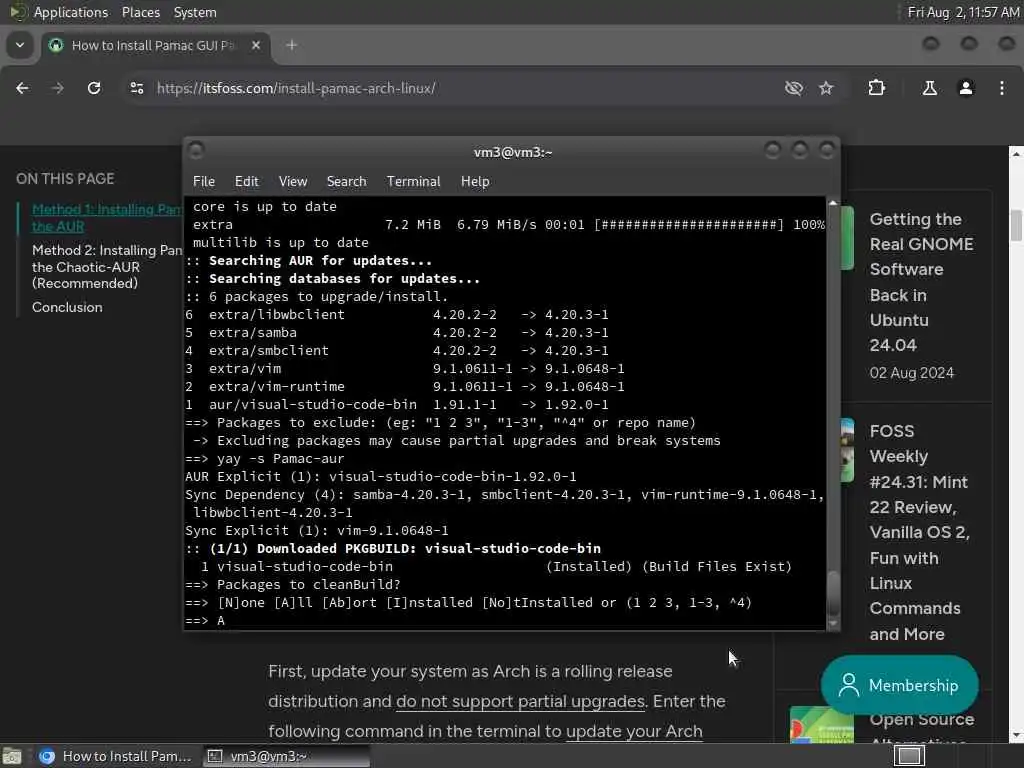Open the 'update your Arch' link
Image resolution: width=1024 pixels, height=768 pixels.
coord(634,731)
